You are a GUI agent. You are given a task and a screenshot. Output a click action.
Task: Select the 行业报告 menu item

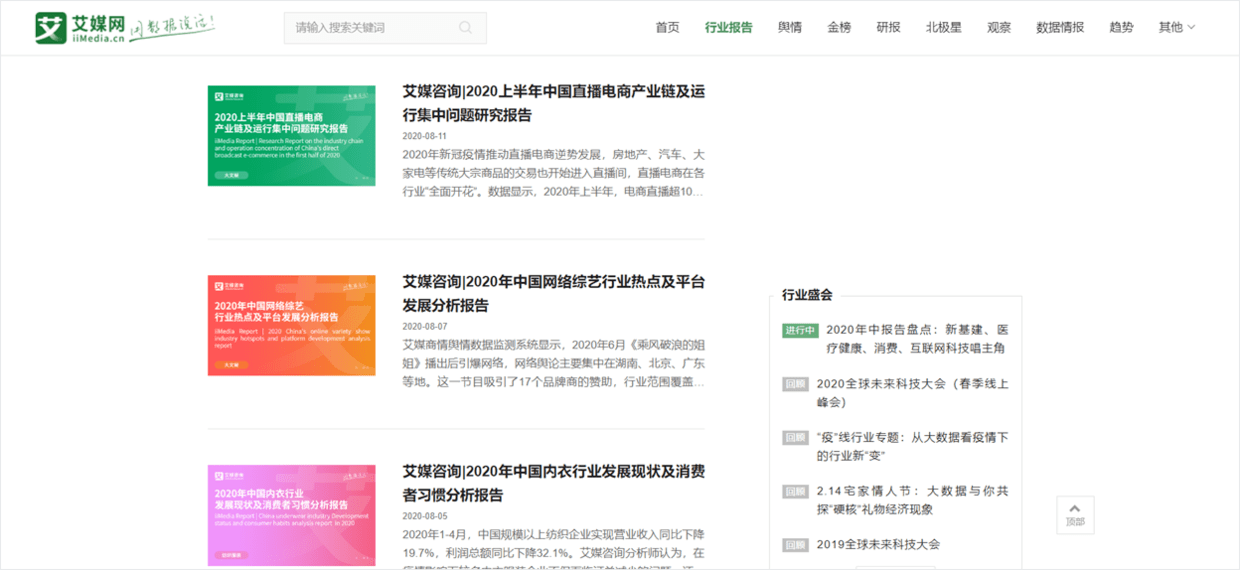coord(728,27)
